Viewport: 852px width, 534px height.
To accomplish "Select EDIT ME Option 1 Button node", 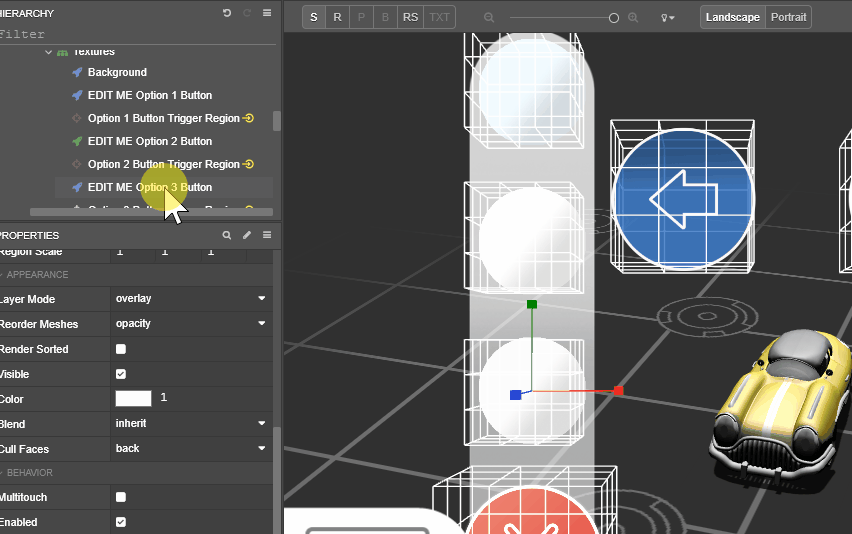I will [150, 95].
